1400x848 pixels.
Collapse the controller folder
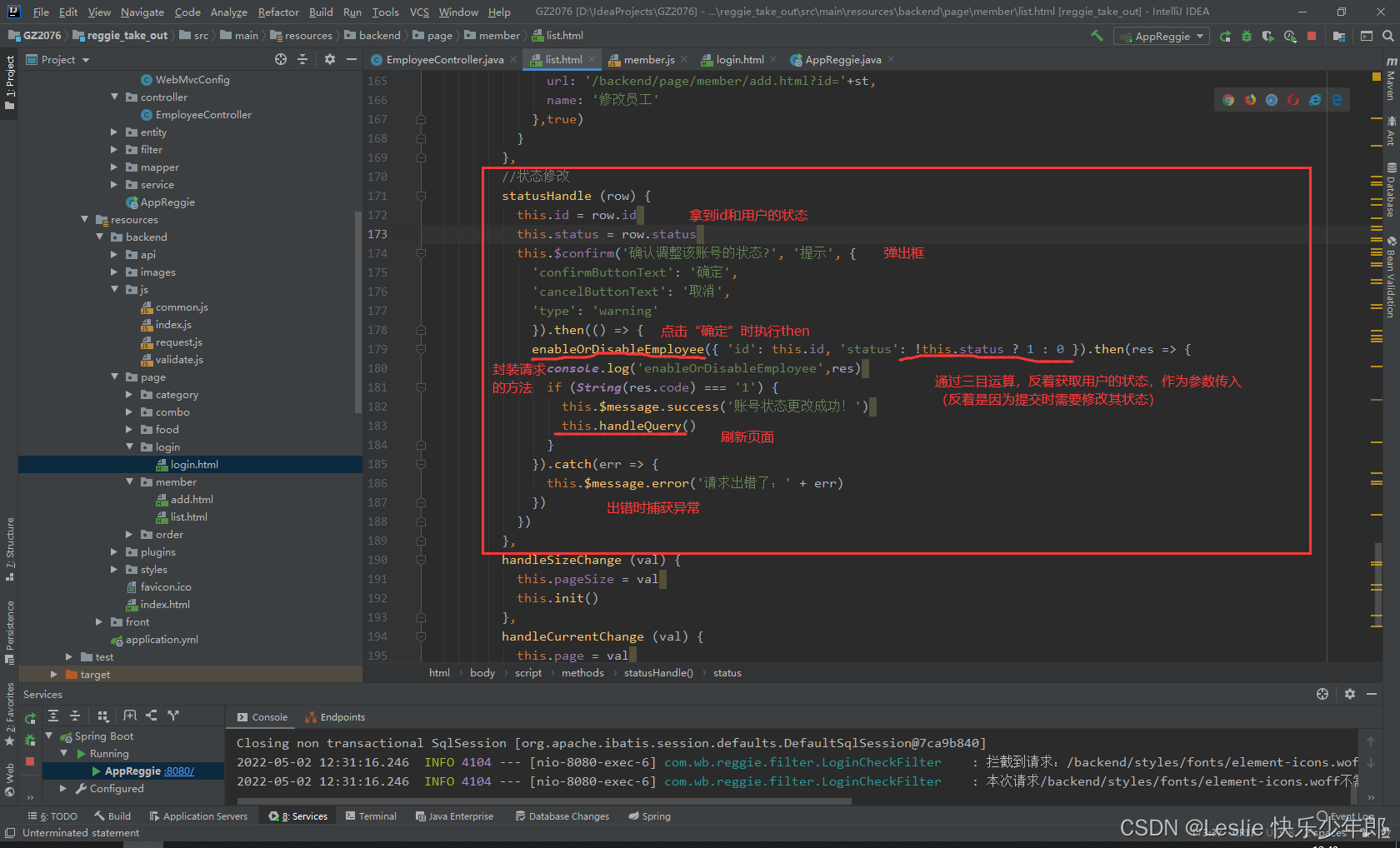coord(115,97)
